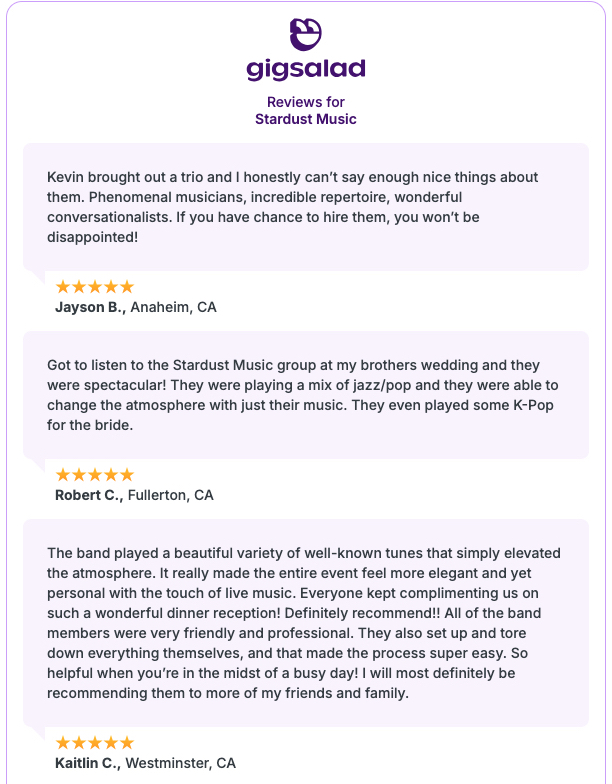Click the third star of Jayson B.'s rating
The height and width of the screenshot is (784, 612).
pos(95,287)
